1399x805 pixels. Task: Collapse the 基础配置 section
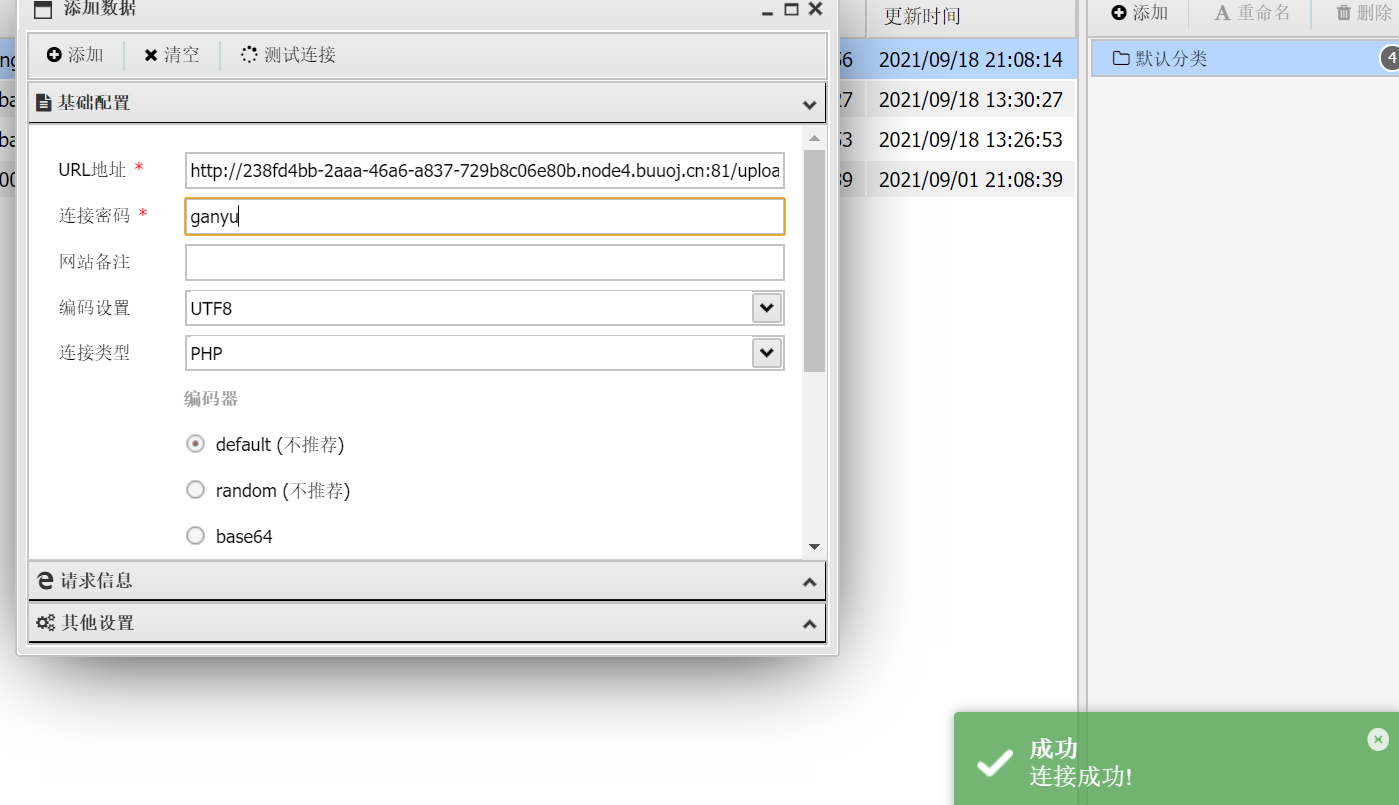pos(809,103)
